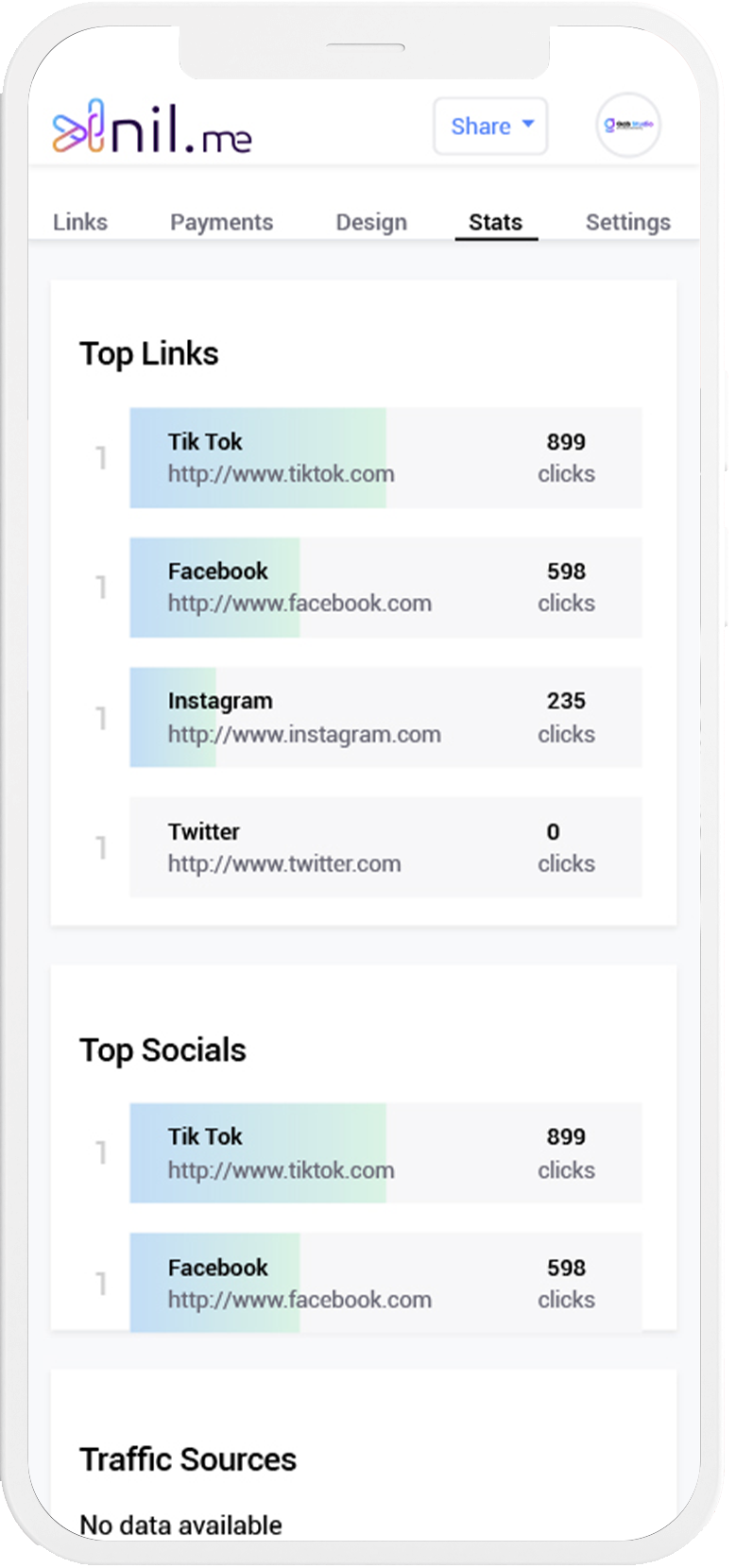The width and height of the screenshot is (736, 1568).
Task: Open the Payments tab
Action: point(221,222)
